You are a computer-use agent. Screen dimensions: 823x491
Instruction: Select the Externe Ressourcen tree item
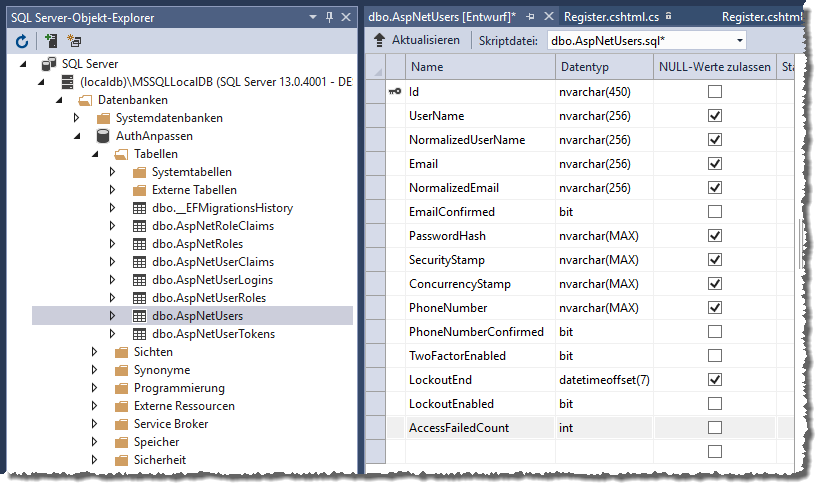pos(184,406)
